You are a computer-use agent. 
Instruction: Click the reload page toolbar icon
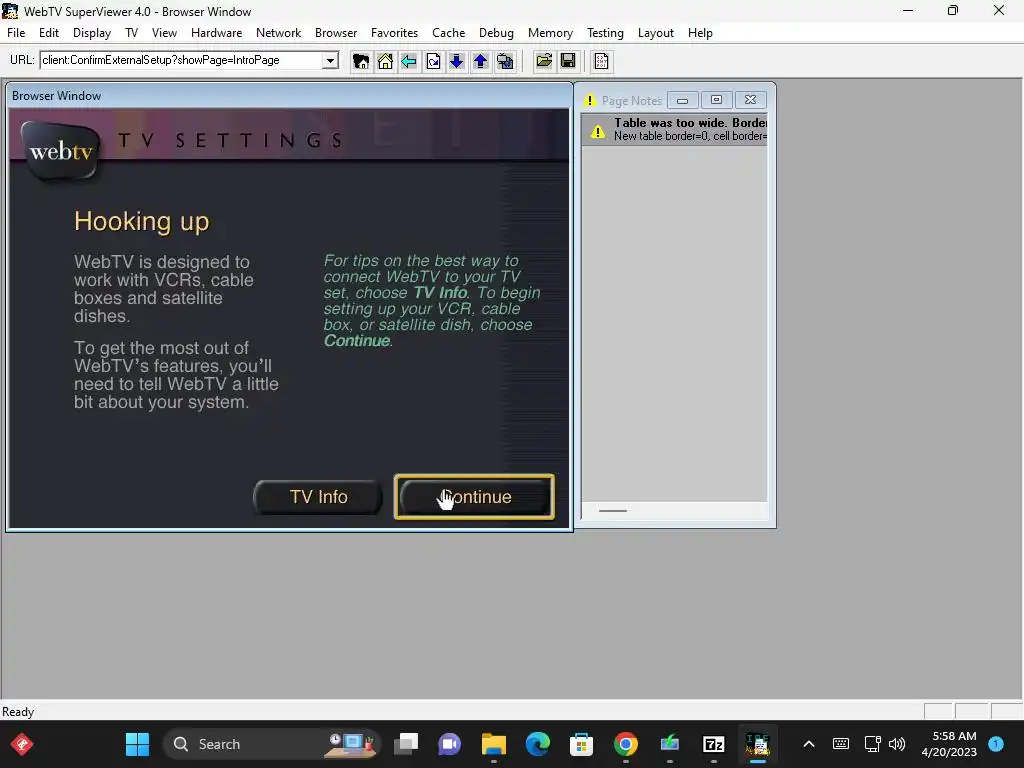pos(433,61)
